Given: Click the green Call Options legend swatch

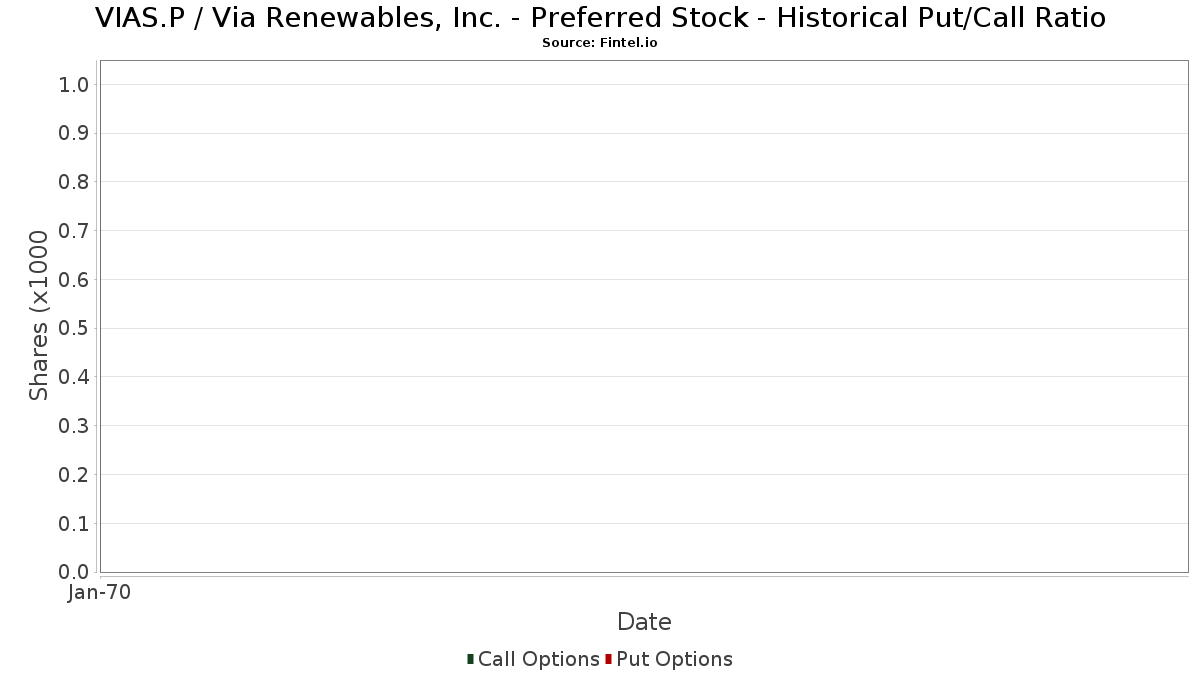Looking at the screenshot, I should (x=470, y=659).
